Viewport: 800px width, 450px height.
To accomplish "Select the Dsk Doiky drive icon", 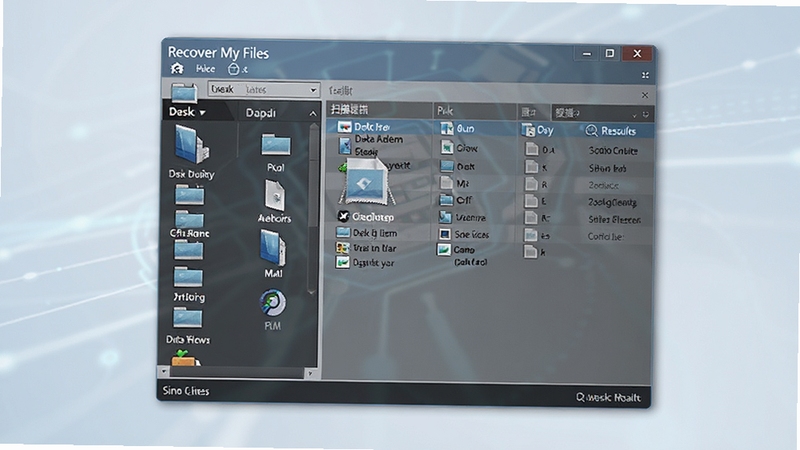I will pyautogui.click(x=191, y=144).
